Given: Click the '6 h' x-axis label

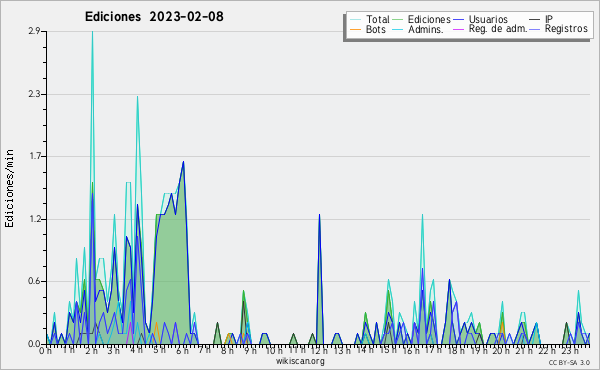Looking at the screenshot, I should (x=182, y=351).
